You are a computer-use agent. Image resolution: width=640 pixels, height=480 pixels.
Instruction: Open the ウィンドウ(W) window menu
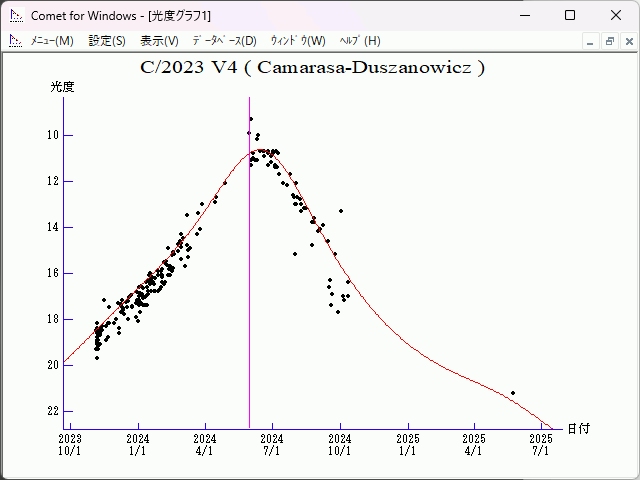[x=298, y=41]
